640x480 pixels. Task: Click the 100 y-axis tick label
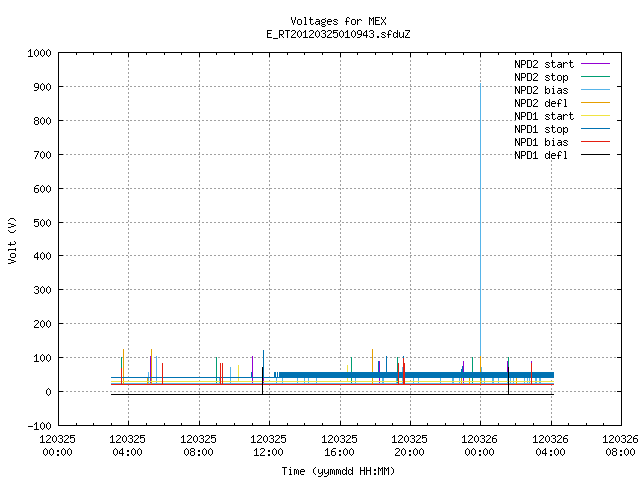click(x=42, y=358)
